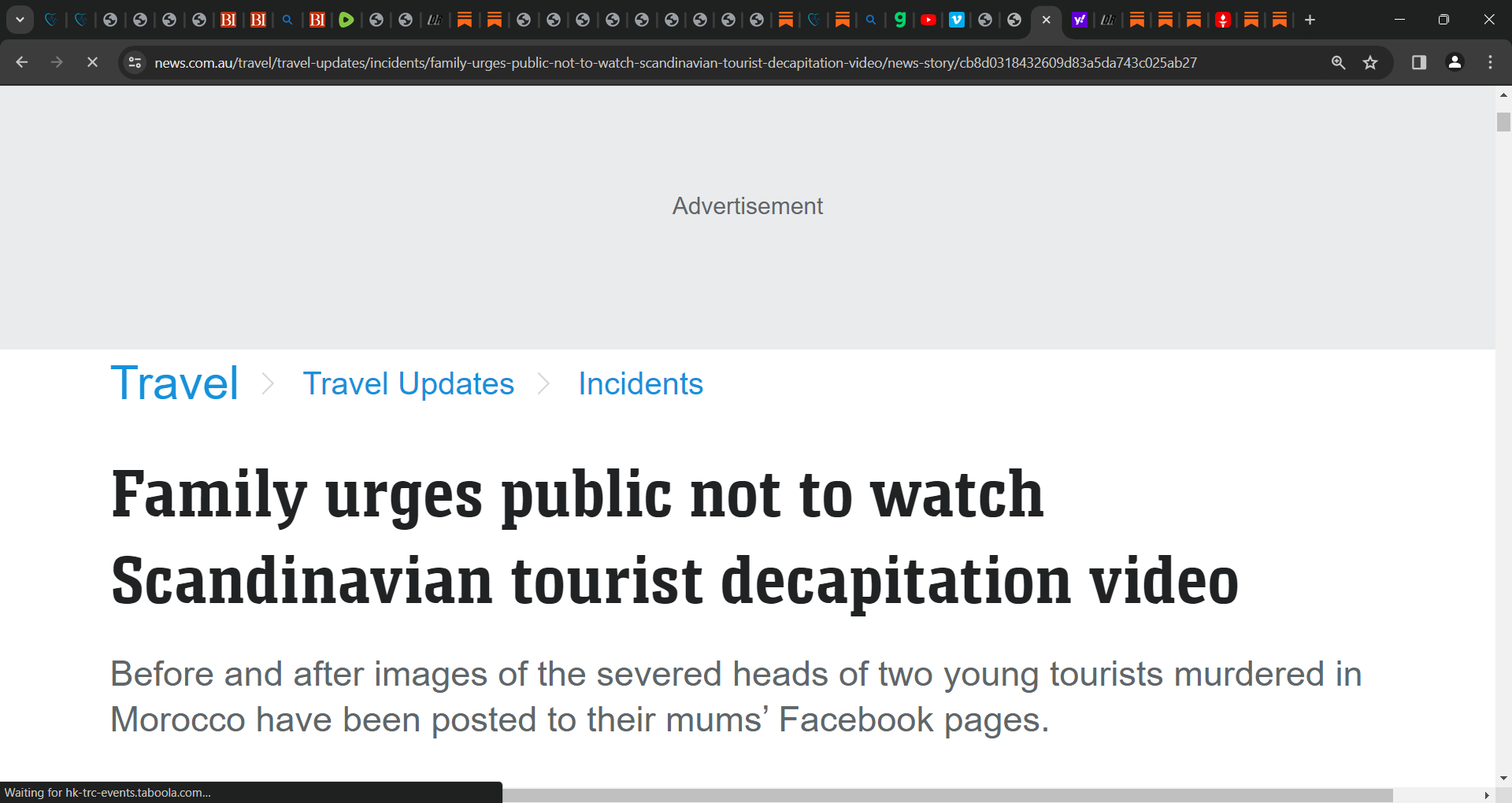Click the horizontal scrollbar thumb
1512x803 pixels.
tap(947, 795)
